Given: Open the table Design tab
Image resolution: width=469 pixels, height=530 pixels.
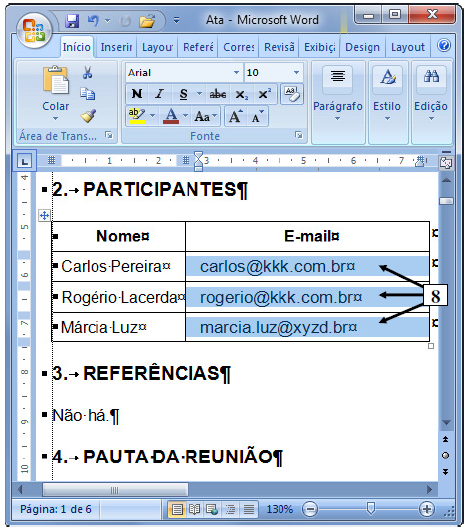Looking at the screenshot, I should tap(362, 47).
